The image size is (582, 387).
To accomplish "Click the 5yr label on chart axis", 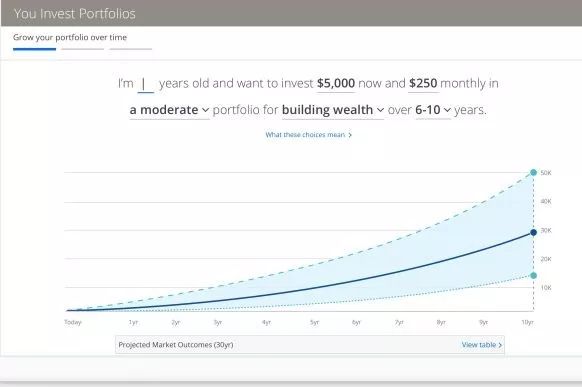I will [314, 322].
